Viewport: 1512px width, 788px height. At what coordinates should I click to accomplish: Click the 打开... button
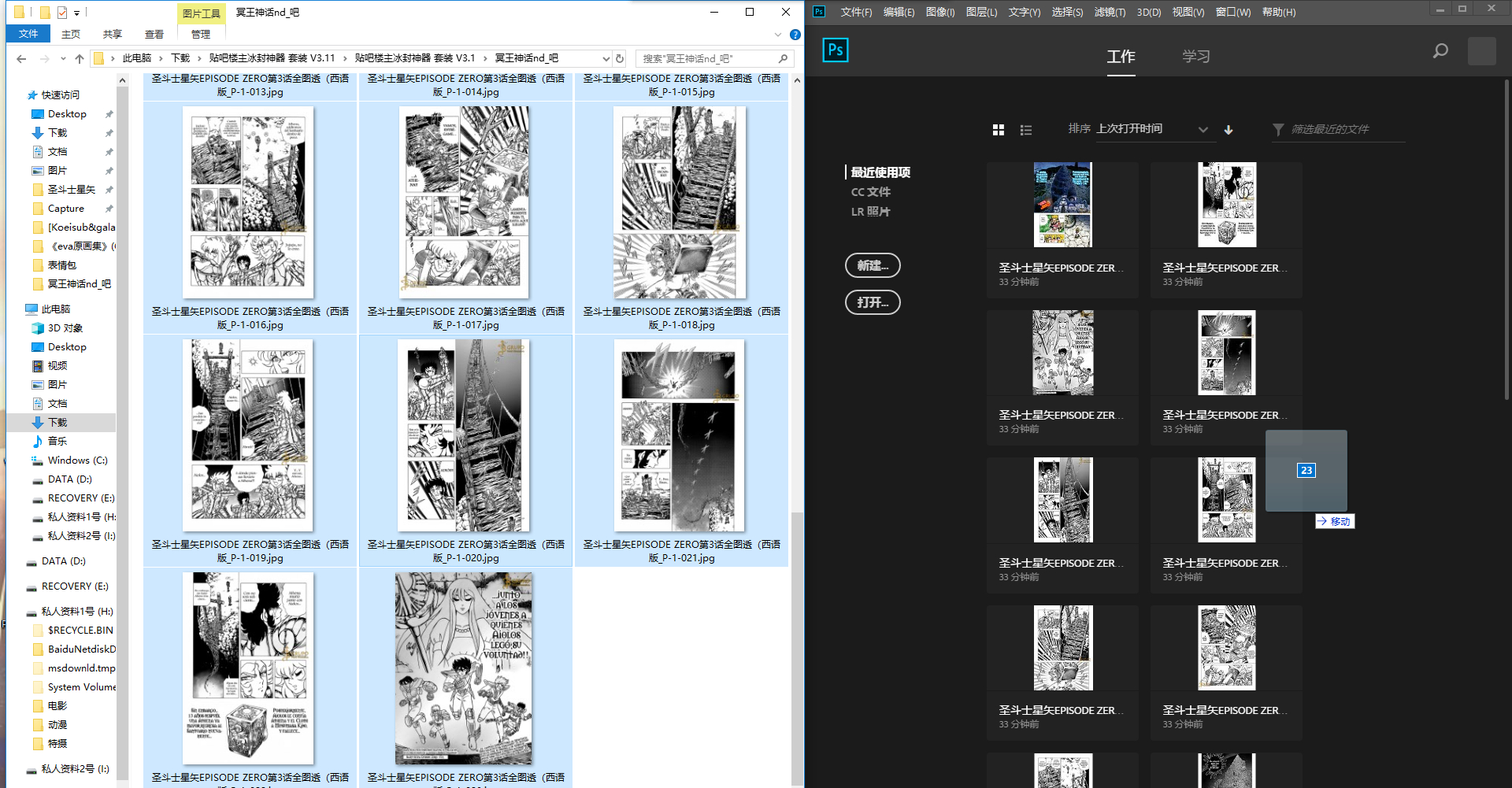click(x=873, y=302)
